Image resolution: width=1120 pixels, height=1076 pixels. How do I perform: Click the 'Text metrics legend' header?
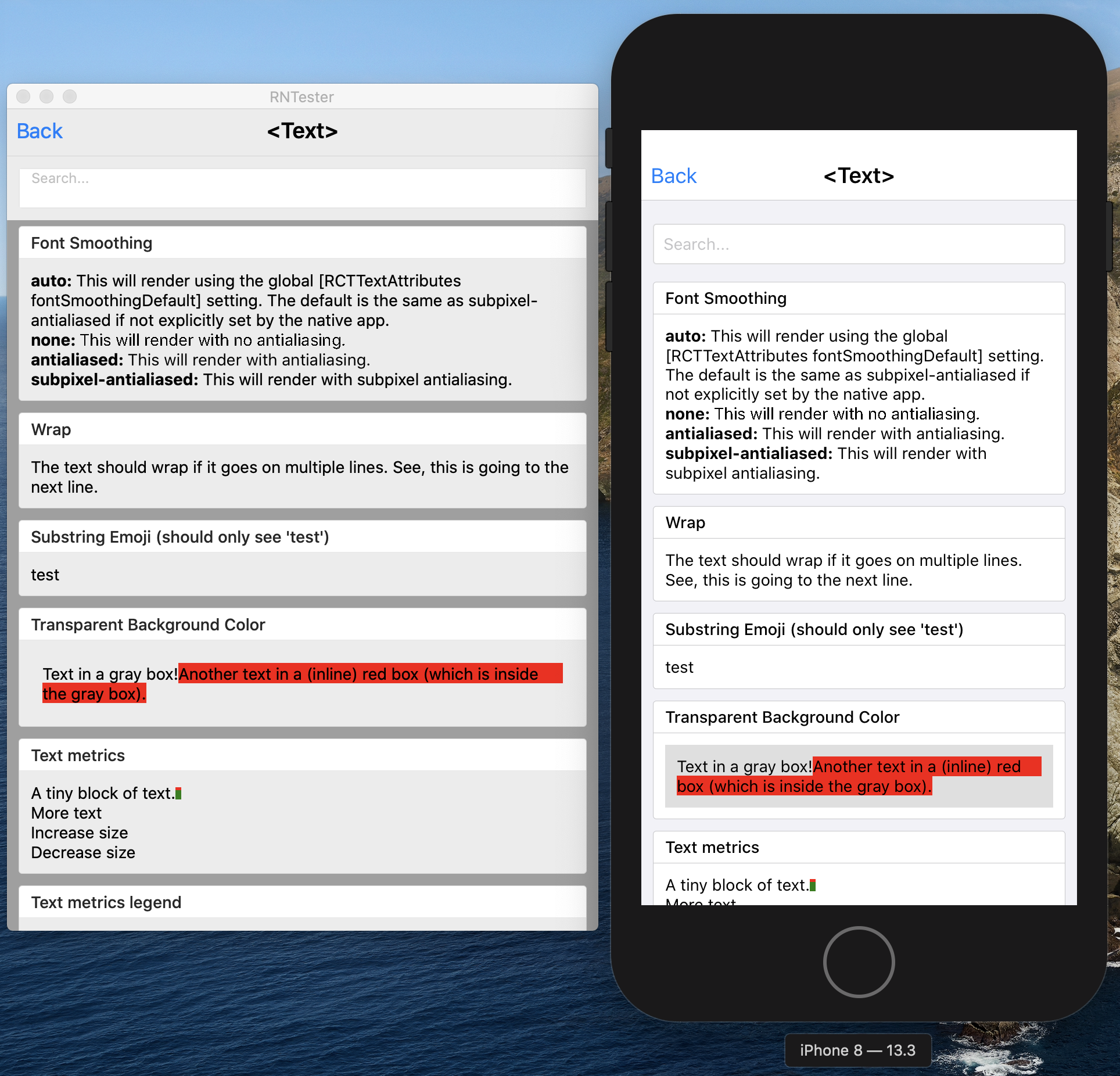tap(106, 902)
